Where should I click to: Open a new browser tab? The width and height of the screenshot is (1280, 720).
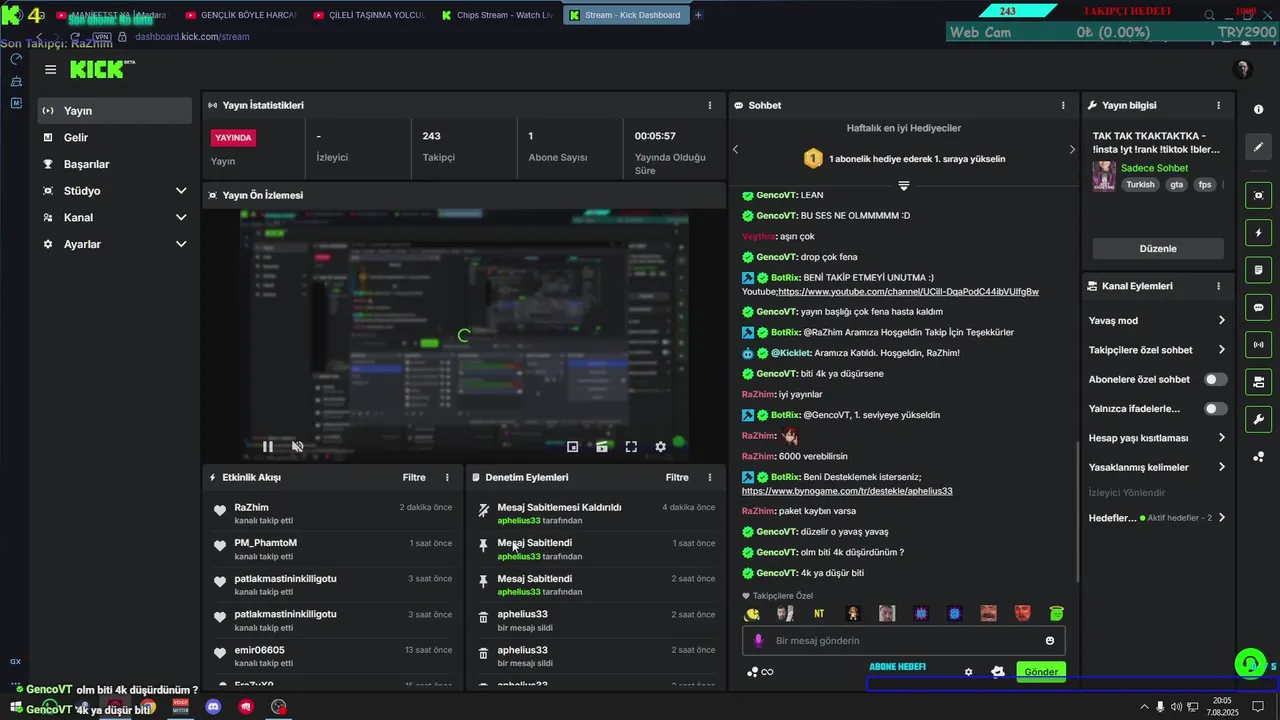point(698,15)
